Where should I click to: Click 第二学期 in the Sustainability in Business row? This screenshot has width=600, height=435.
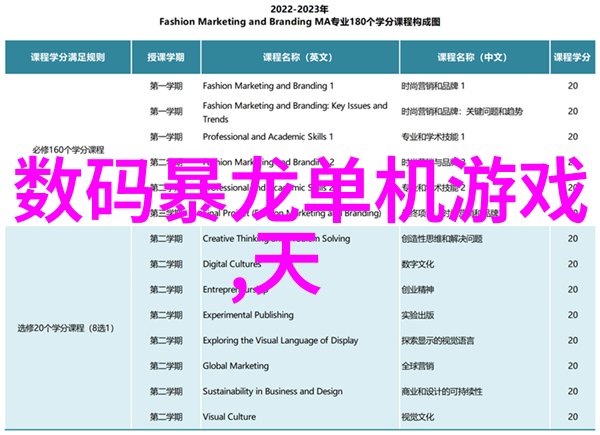pyautogui.click(x=166, y=391)
